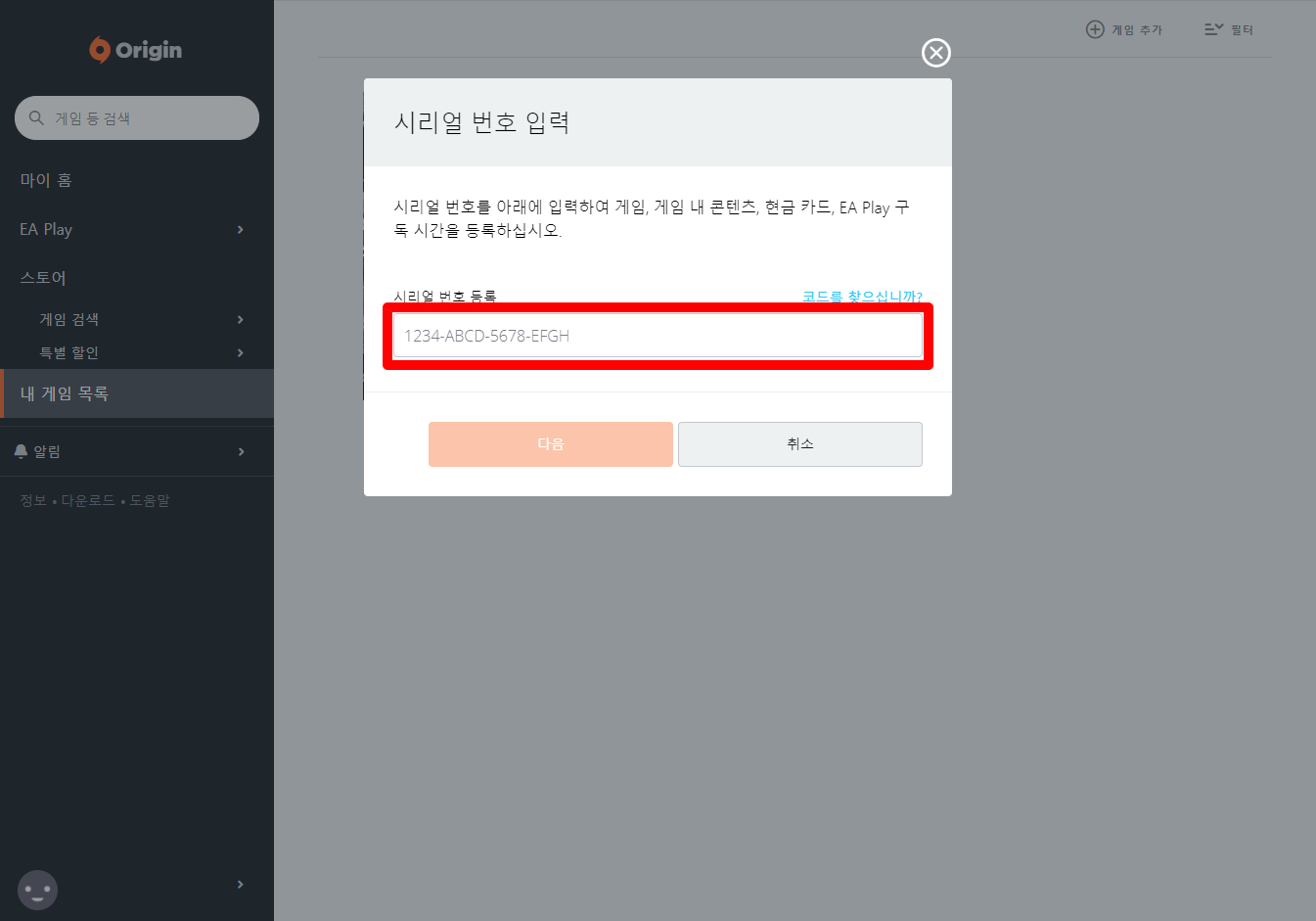Open the profile menu chevron at bottom

(240, 884)
